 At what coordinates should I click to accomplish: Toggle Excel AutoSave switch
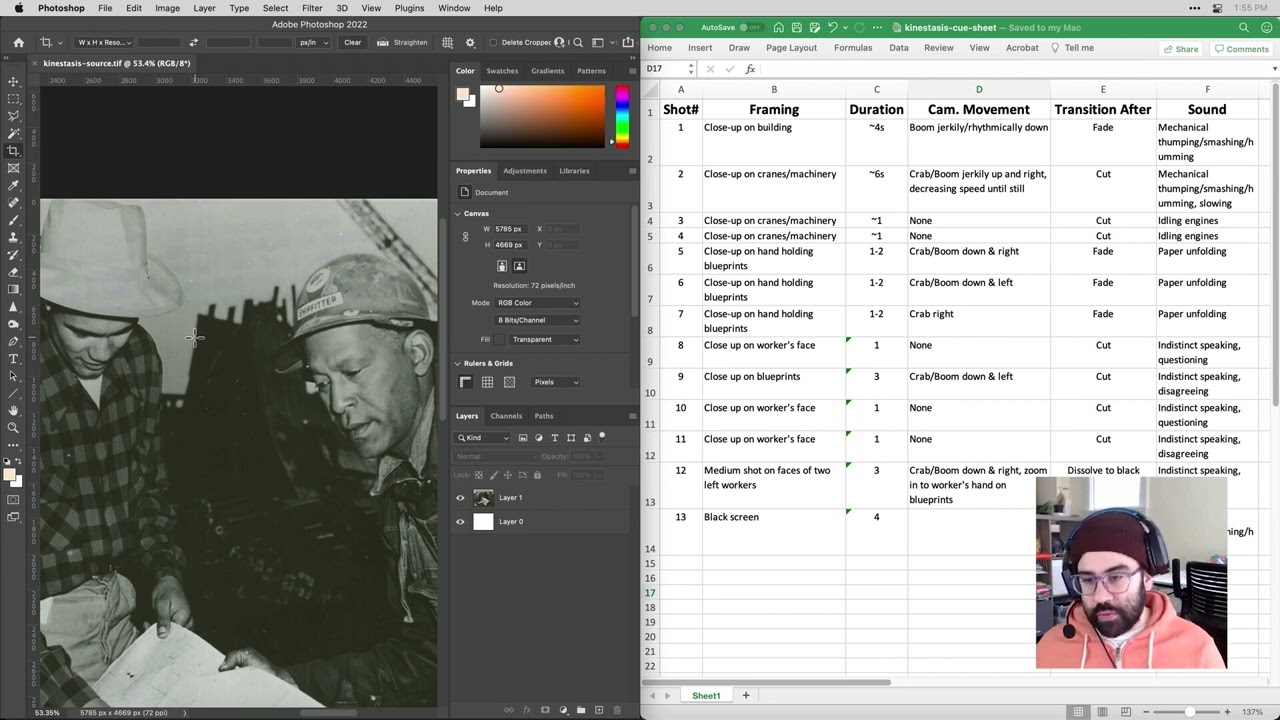[750, 28]
